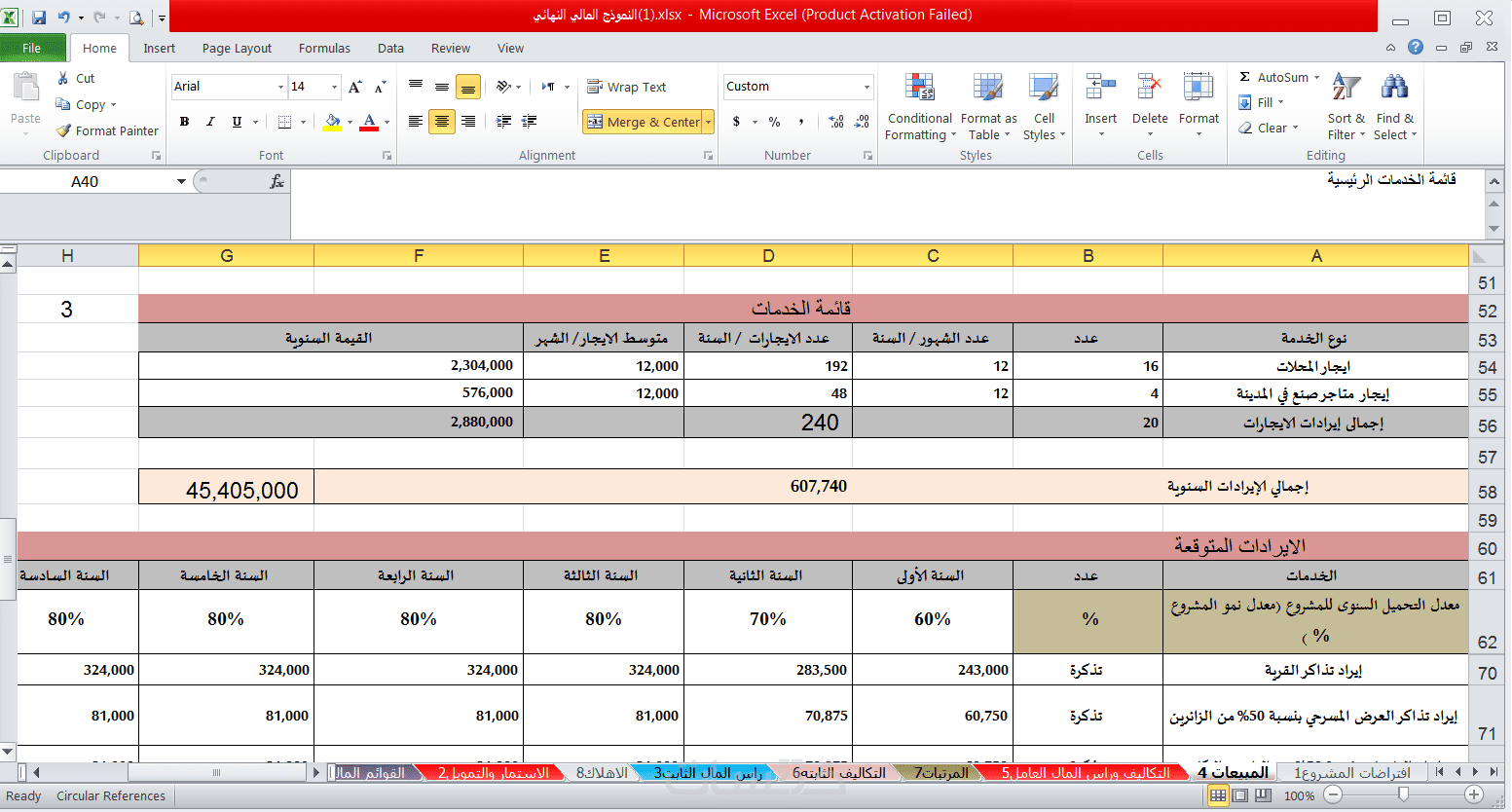1512x812 pixels.
Task: Click the Cut button in Clipboard
Action: pos(76,78)
